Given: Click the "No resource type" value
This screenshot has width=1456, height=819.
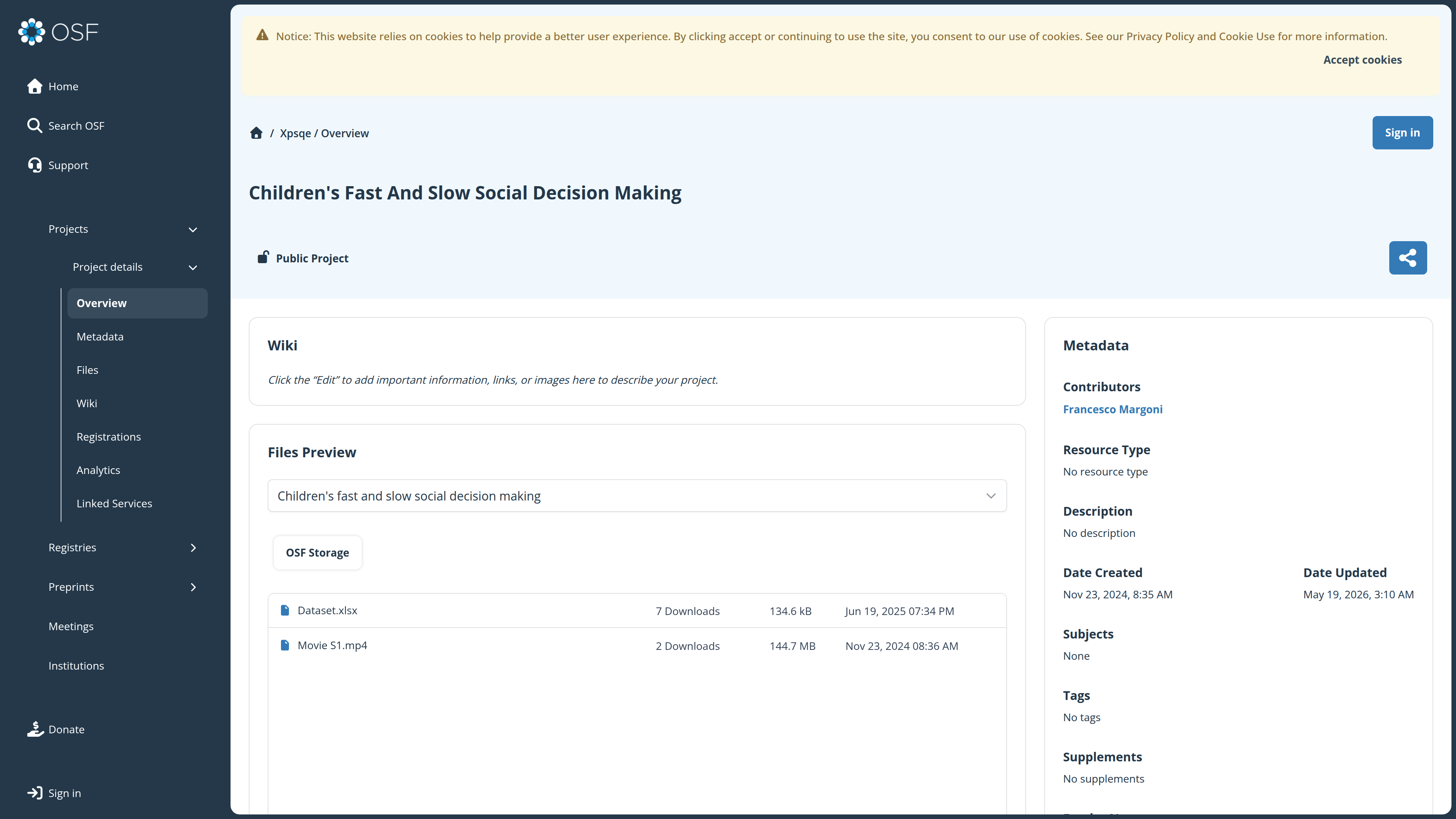Looking at the screenshot, I should (x=1105, y=472).
